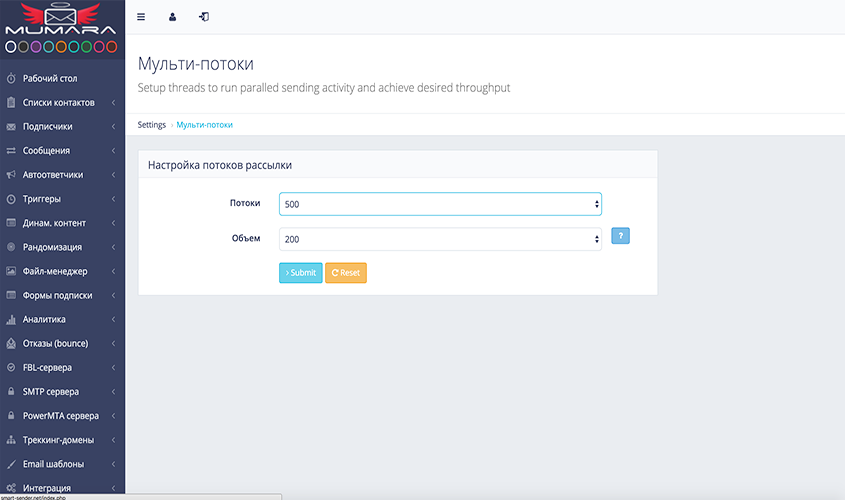The width and height of the screenshot is (845, 500).
Task: Expand the Списки контактов sidebar submenu
Action: point(60,102)
